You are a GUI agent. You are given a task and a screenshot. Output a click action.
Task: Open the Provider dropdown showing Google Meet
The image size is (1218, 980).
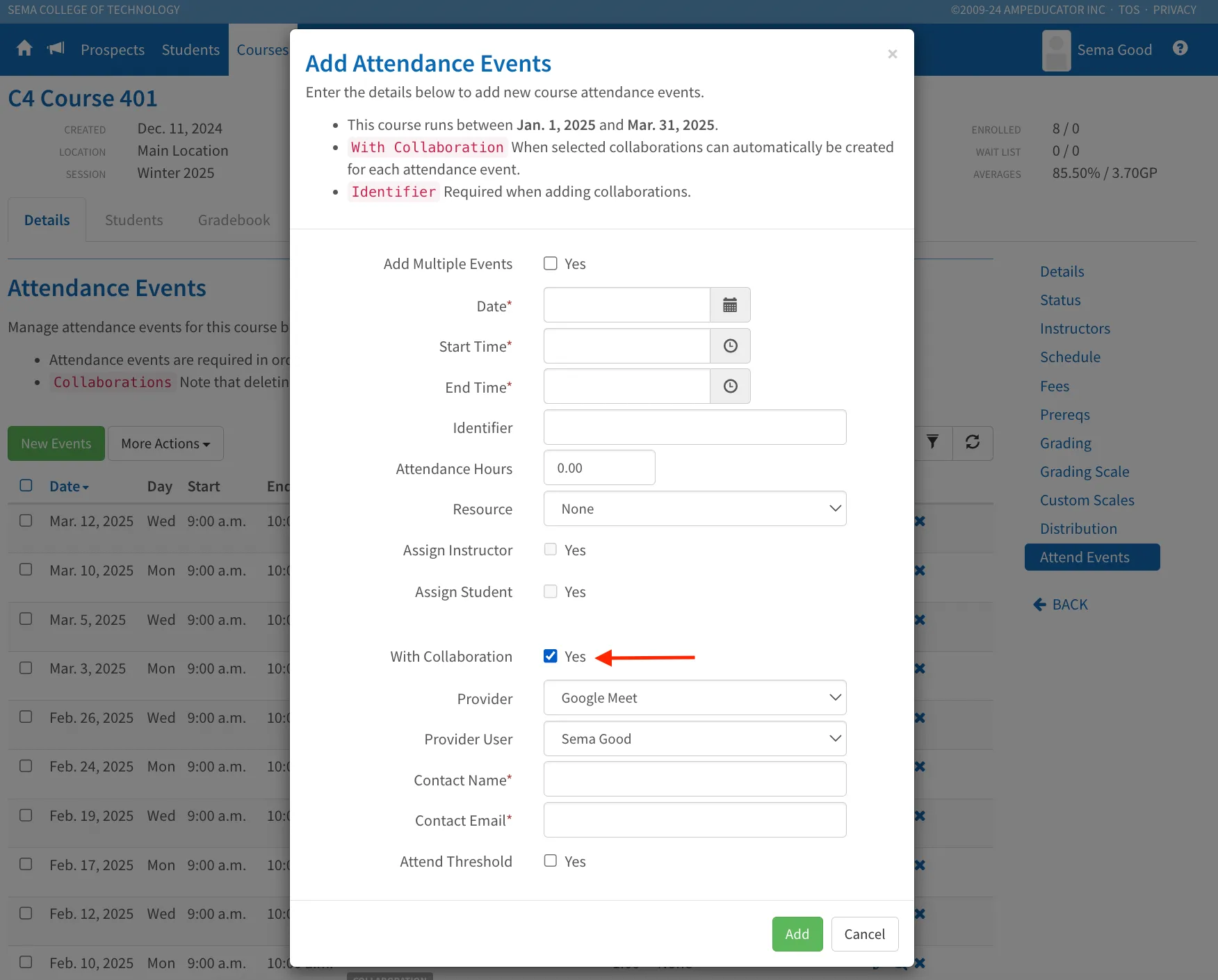point(695,698)
